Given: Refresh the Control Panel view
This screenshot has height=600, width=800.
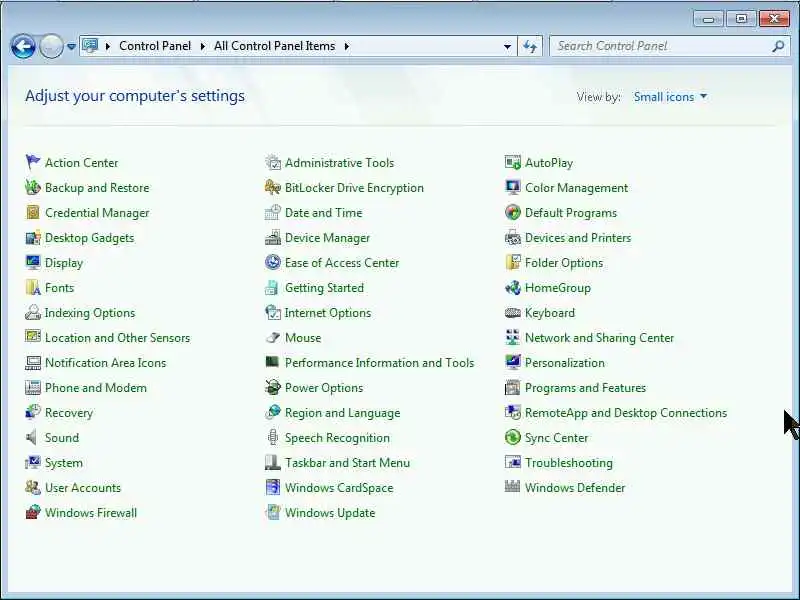Looking at the screenshot, I should (x=530, y=46).
